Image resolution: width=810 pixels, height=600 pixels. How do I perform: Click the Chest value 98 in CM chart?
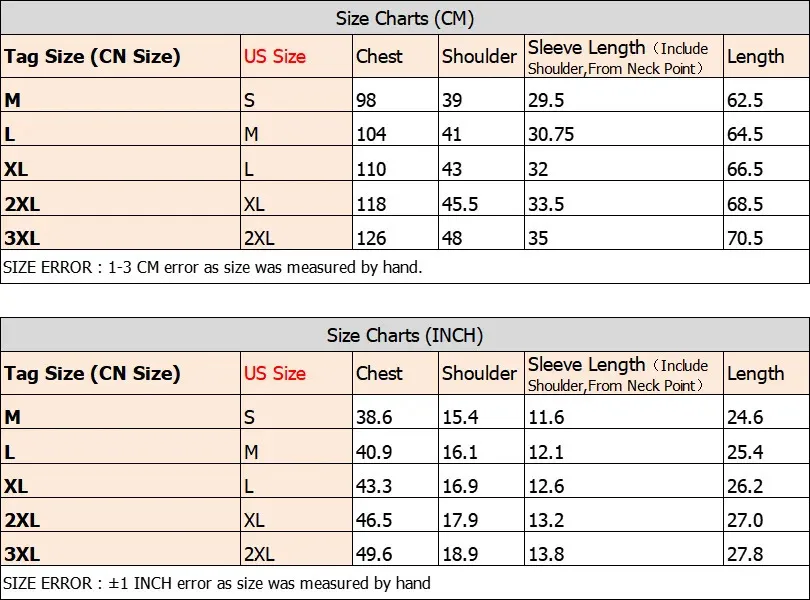click(x=366, y=100)
